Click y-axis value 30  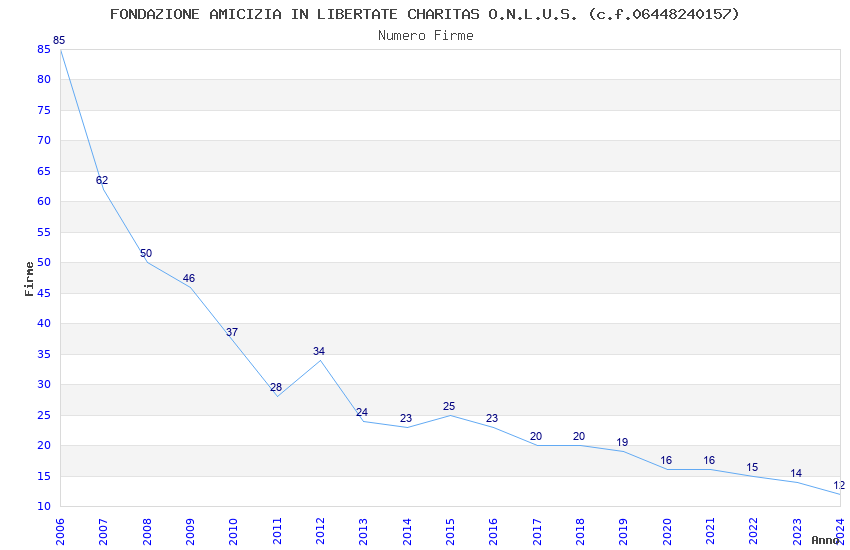(44, 384)
